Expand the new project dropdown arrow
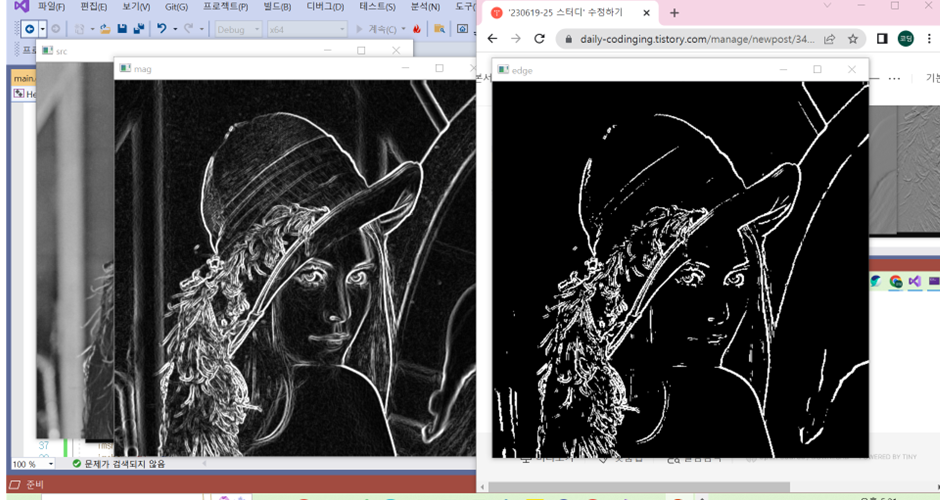Image resolution: width=940 pixels, height=500 pixels. (92, 29)
